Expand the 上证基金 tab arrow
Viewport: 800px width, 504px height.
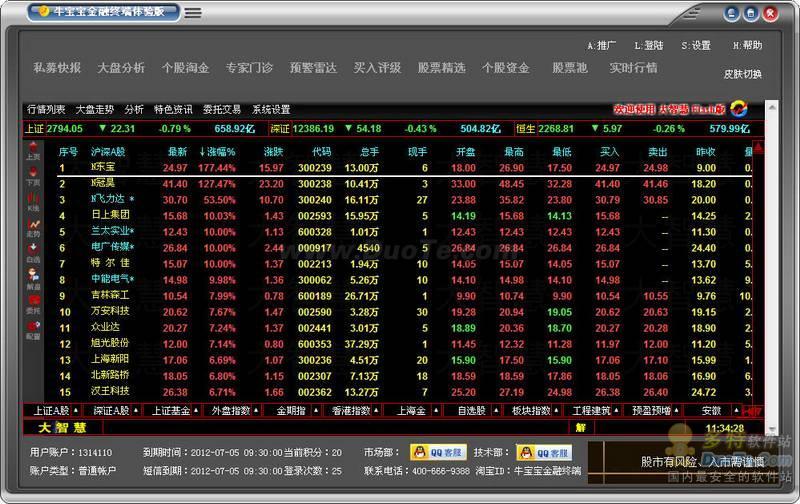click(x=196, y=410)
